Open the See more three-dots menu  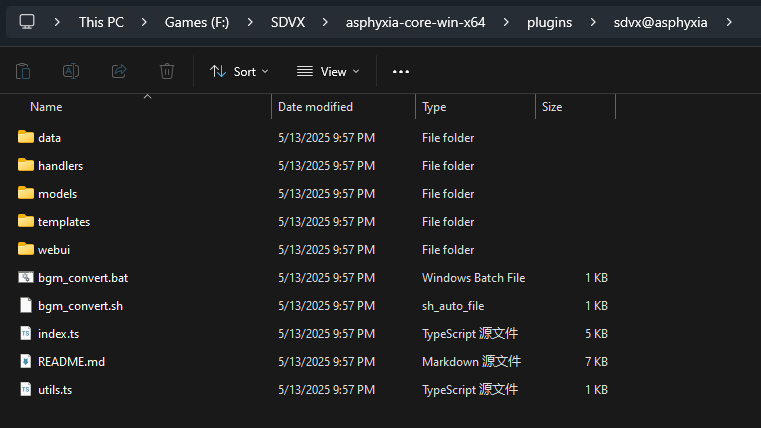point(401,71)
